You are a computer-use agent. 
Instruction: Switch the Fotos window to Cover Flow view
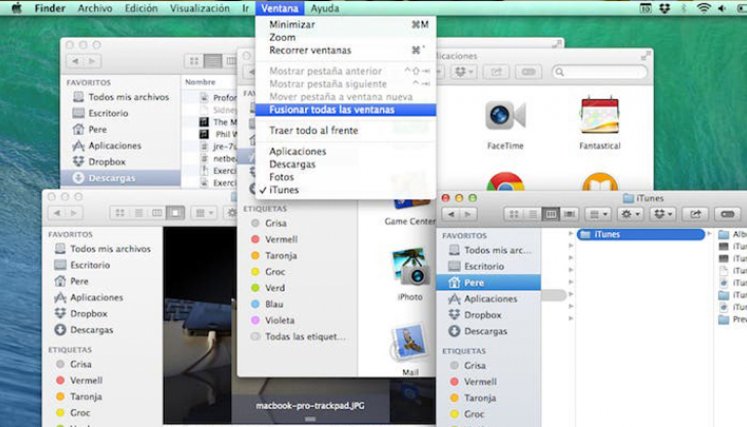175,213
